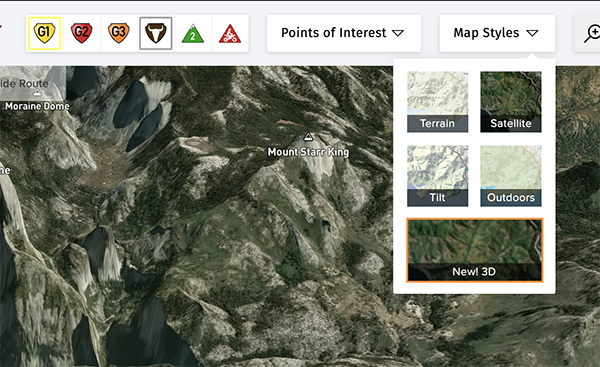Select the New! 3D map style
The width and height of the screenshot is (600, 367).
(x=474, y=250)
